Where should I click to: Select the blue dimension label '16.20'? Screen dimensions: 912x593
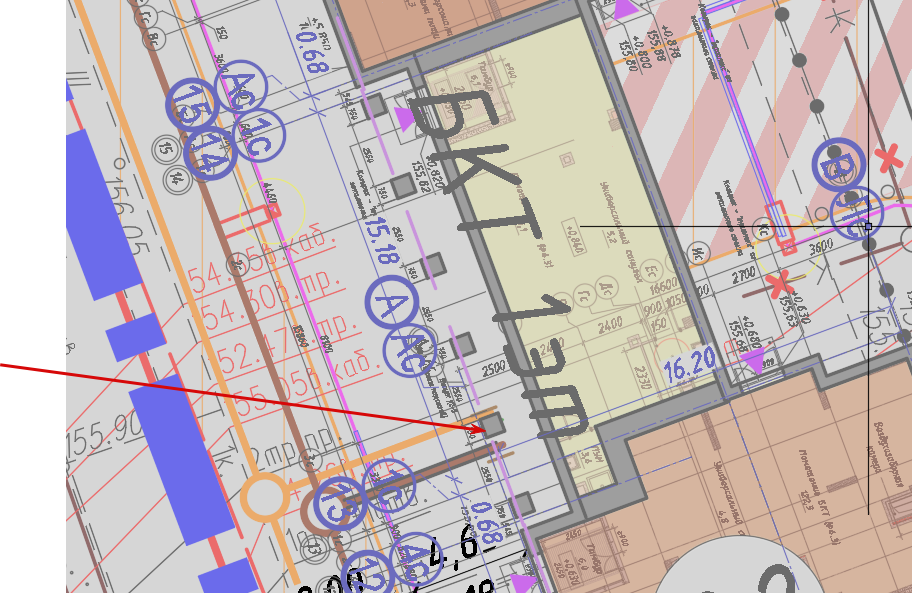pyautogui.click(x=690, y=365)
